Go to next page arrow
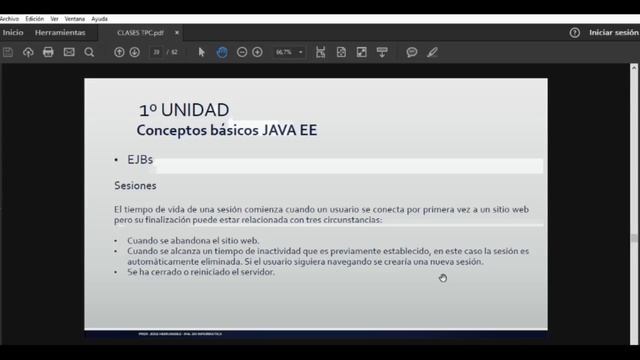The image size is (640, 360). 135,52
